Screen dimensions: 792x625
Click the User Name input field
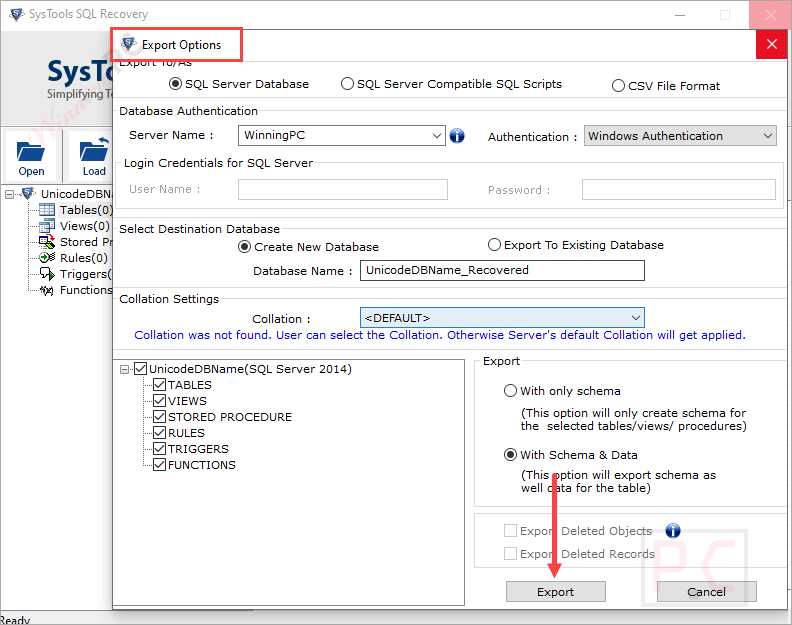click(342, 189)
